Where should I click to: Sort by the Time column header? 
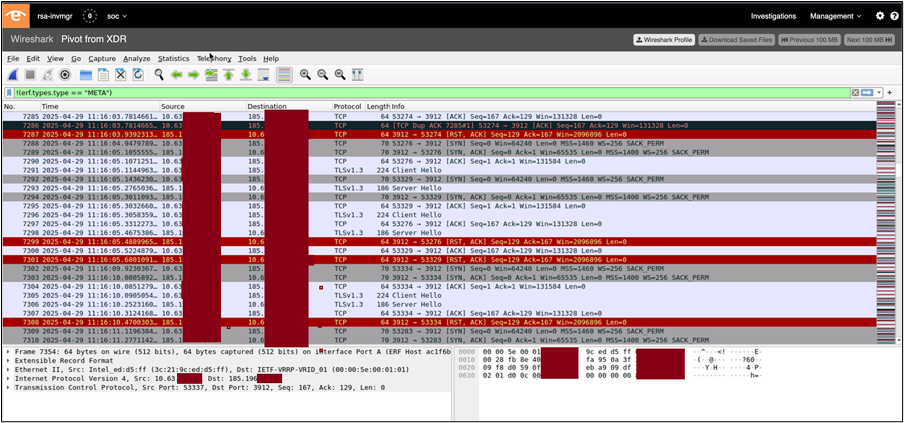[x=99, y=107]
